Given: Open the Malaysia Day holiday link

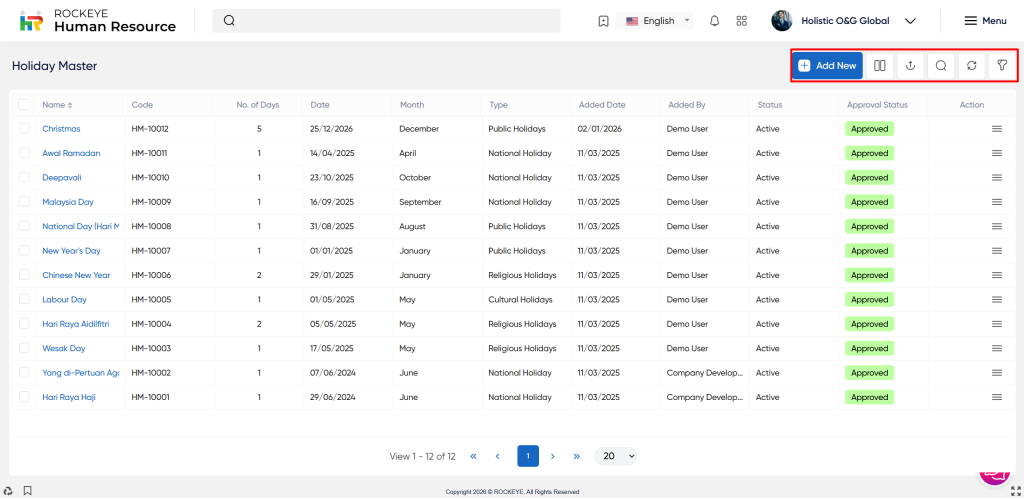Looking at the screenshot, I should pos(67,202).
